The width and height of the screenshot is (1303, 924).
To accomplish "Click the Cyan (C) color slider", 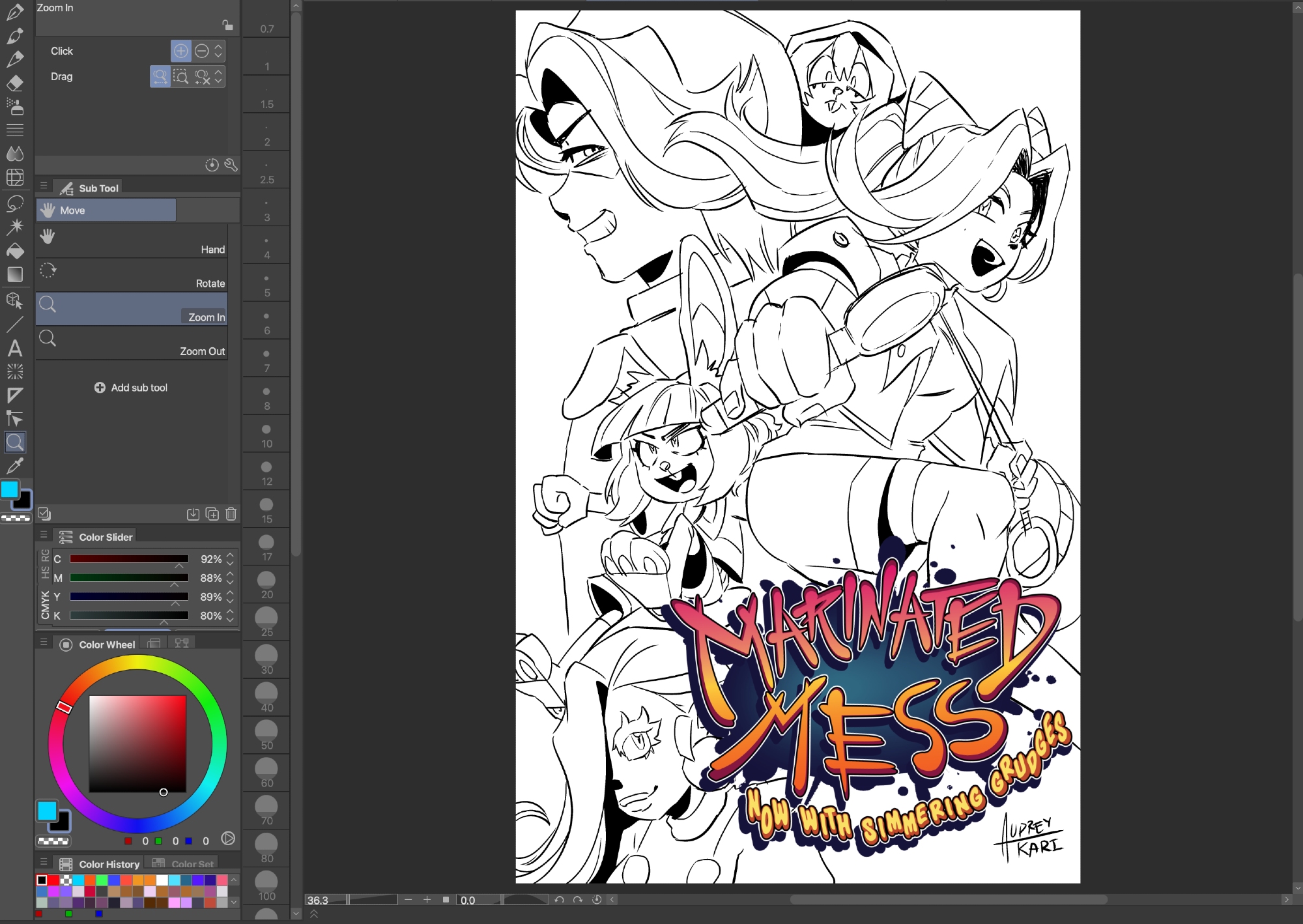I will click(x=129, y=559).
